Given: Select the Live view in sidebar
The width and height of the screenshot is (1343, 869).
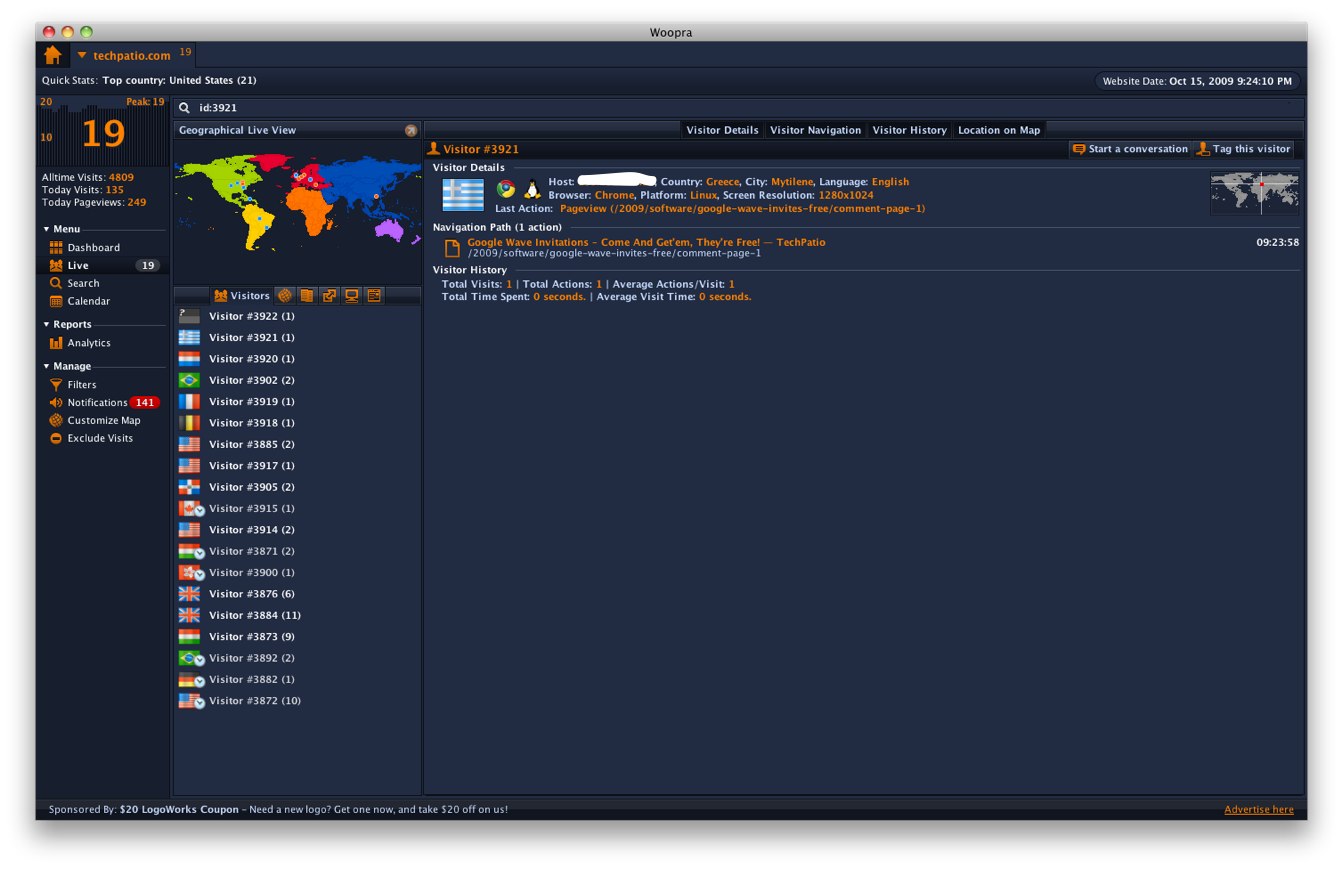Looking at the screenshot, I should tap(103, 266).
